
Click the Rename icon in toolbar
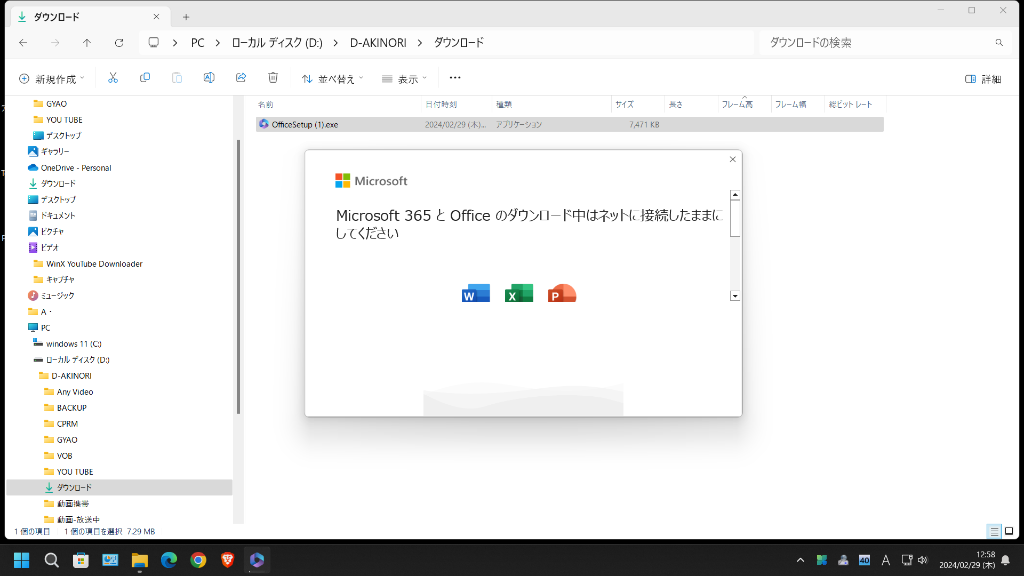[x=209, y=78]
